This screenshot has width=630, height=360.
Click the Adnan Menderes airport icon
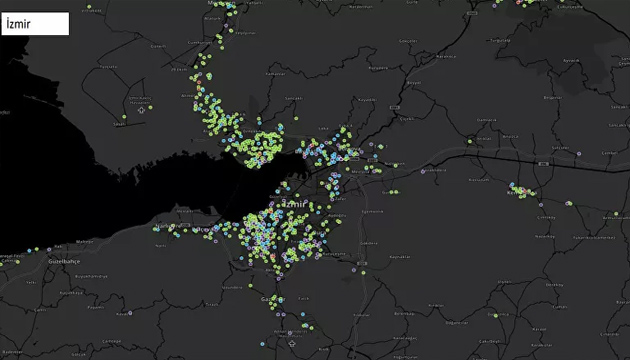292,344
